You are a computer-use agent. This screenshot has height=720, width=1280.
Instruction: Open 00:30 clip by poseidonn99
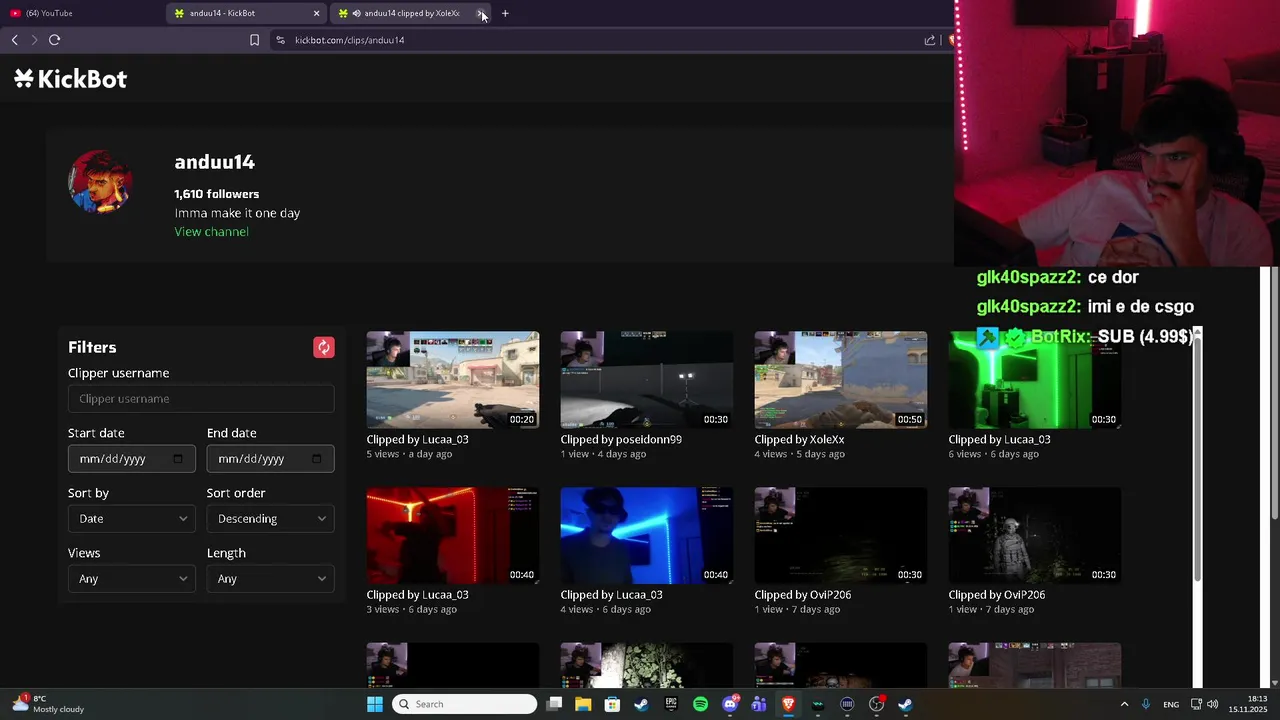(647, 380)
